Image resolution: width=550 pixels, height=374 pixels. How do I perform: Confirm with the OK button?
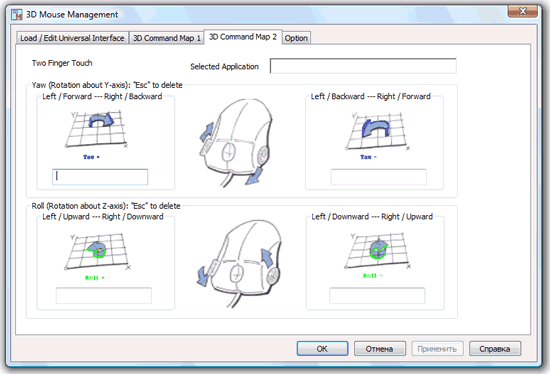pyautogui.click(x=322, y=349)
